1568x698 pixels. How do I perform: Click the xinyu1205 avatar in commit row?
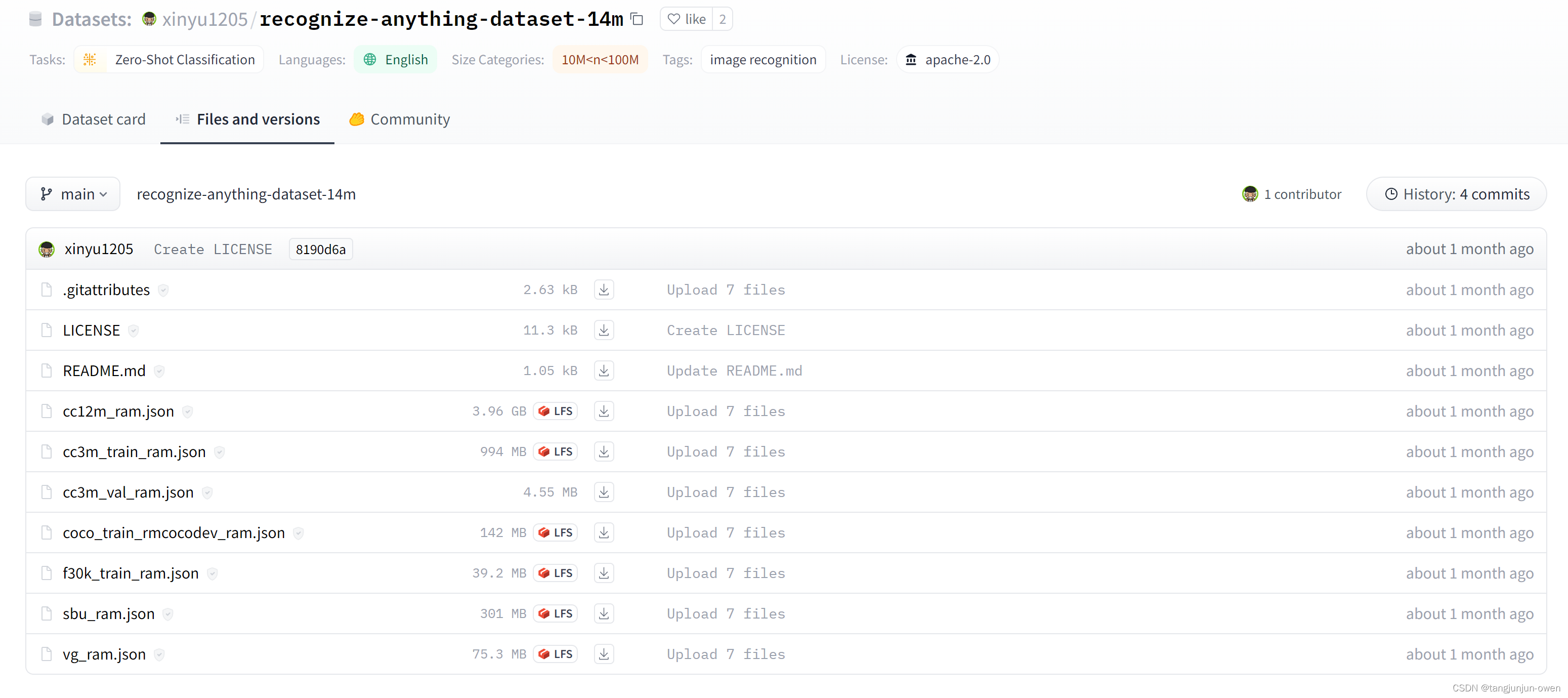[47, 249]
